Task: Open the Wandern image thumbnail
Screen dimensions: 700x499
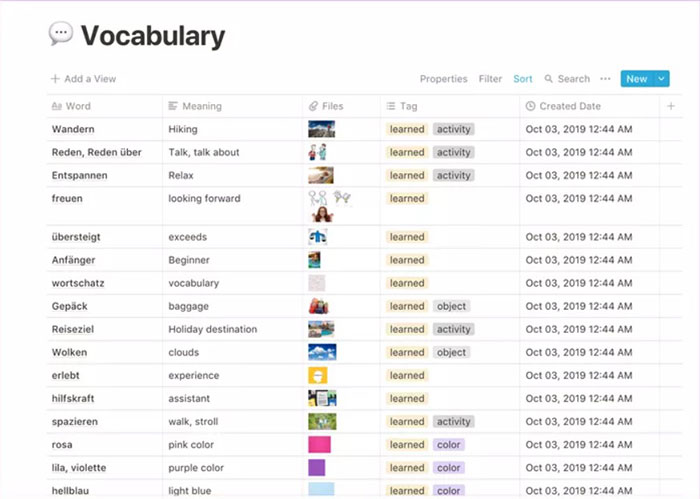Action: point(321,129)
